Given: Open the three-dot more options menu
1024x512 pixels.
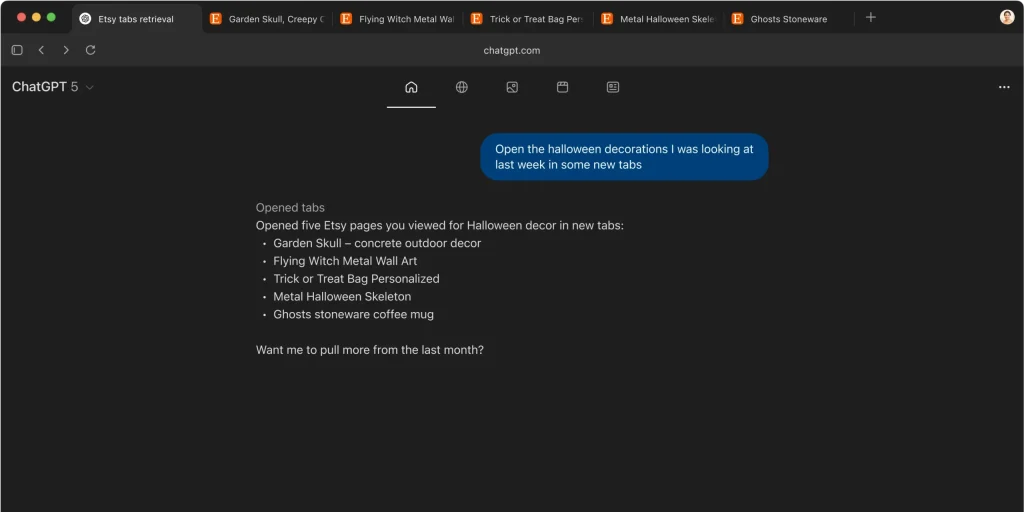Looking at the screenshot, I should tap(1004, 87).
